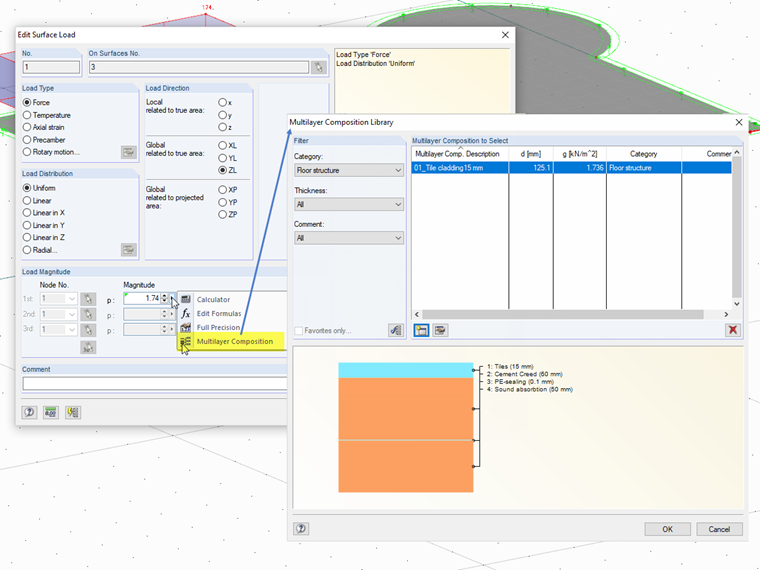Open the Comment filter dropdown
Screen dimensions: 760x570
tap(349, 238)
